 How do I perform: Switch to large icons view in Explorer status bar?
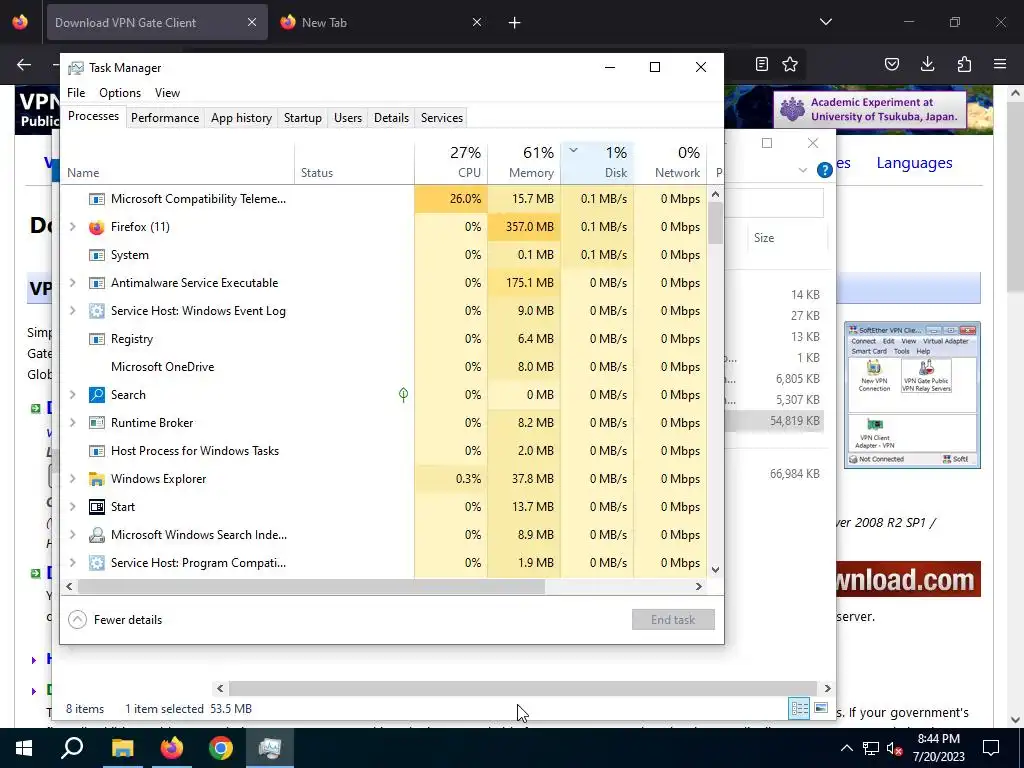click(x=821, y=709)
